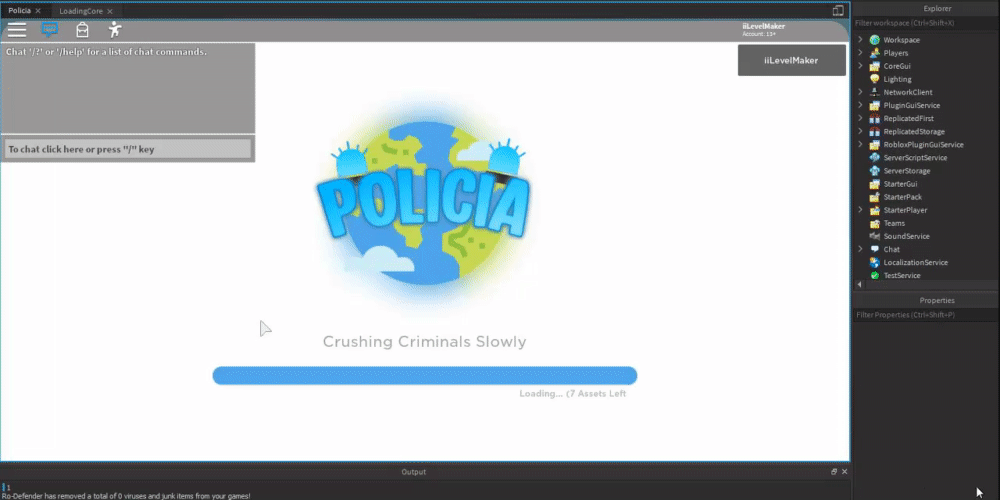Close the Policia tab
This screenshot has height=500, width=1000.
tap(38, 11)
